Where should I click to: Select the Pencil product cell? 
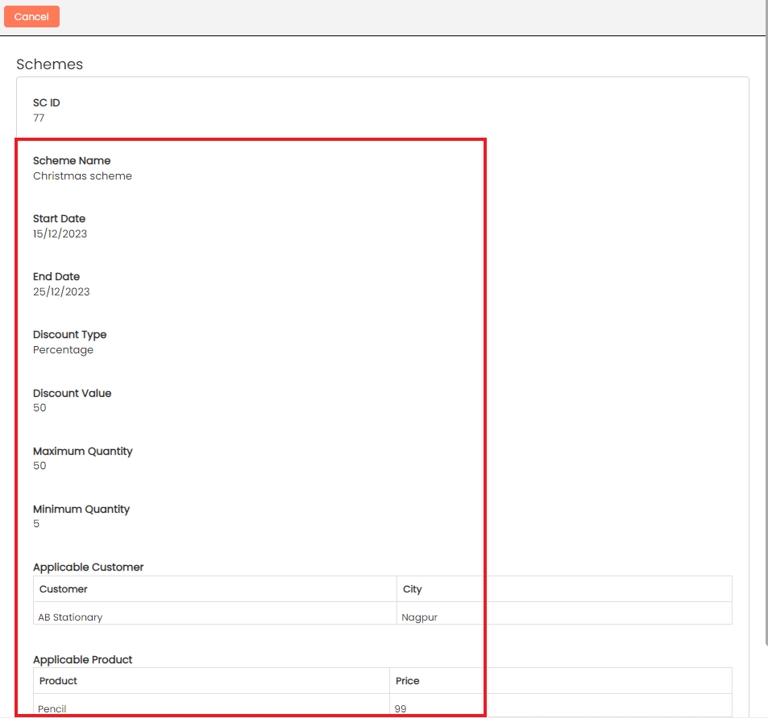click(52, 708)
